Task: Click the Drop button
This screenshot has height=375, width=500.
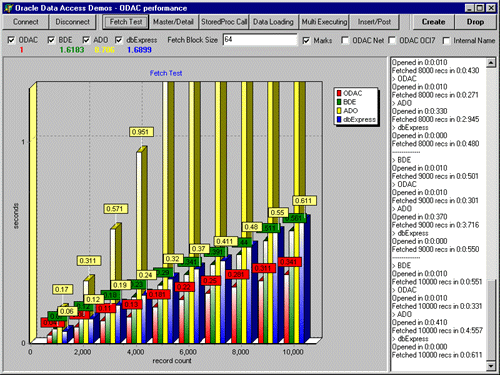Action: [475, 22]
